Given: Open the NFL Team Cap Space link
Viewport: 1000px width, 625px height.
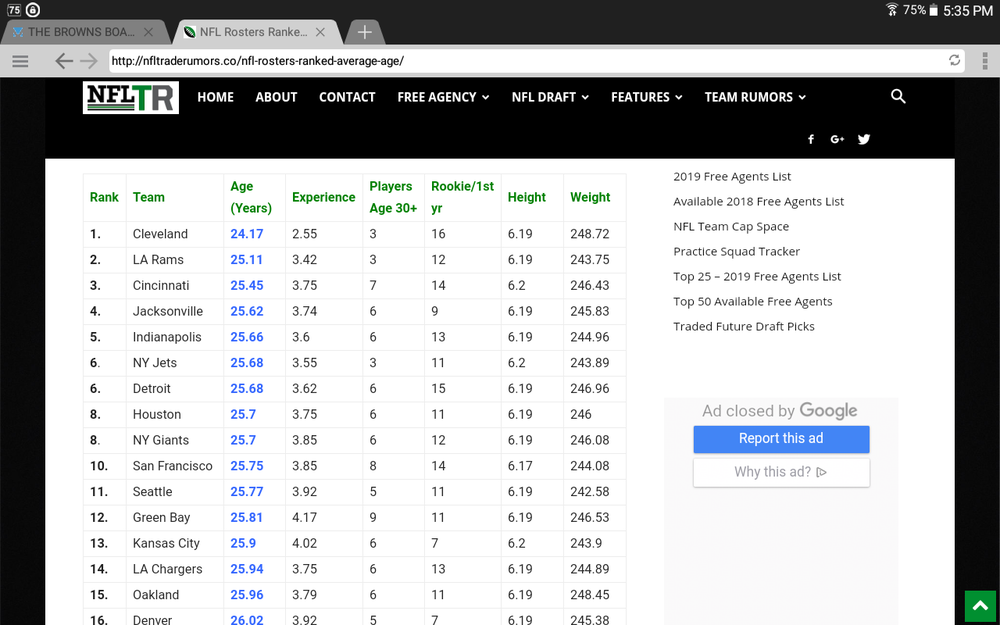Looking at the screenshot, I should (731, 226).
